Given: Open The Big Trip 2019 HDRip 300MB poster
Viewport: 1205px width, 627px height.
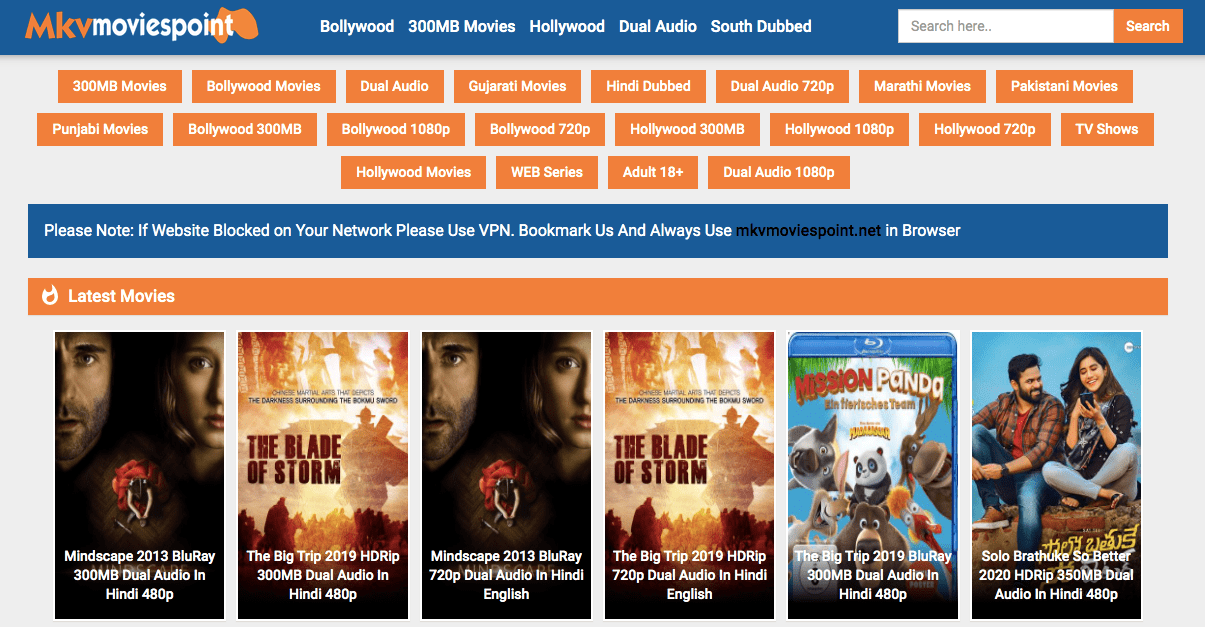Looking at the screenshot, I should tap(323, 475).
